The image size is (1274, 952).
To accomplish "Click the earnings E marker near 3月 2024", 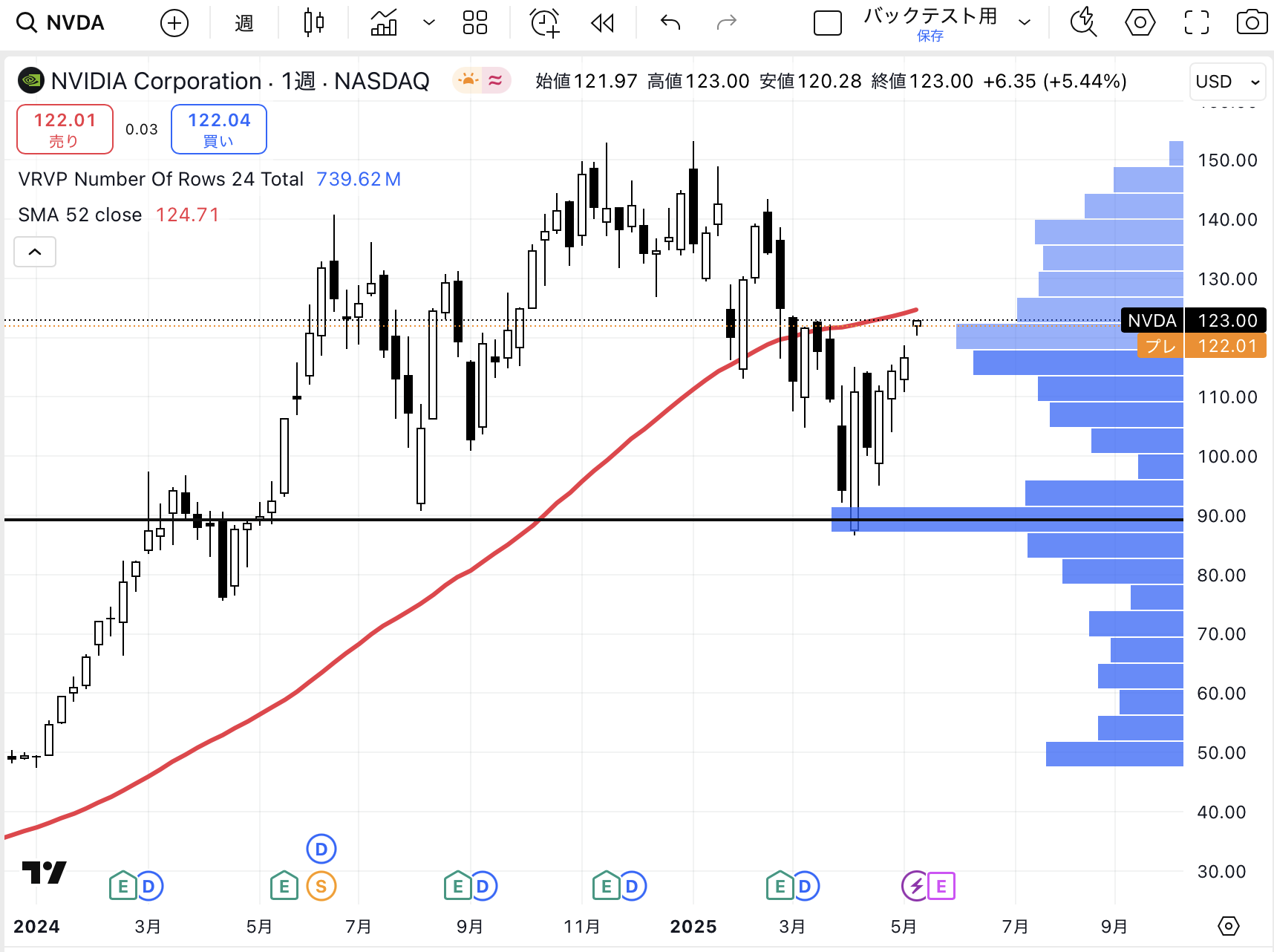I will pyautogui.click(x=122, y=886).
